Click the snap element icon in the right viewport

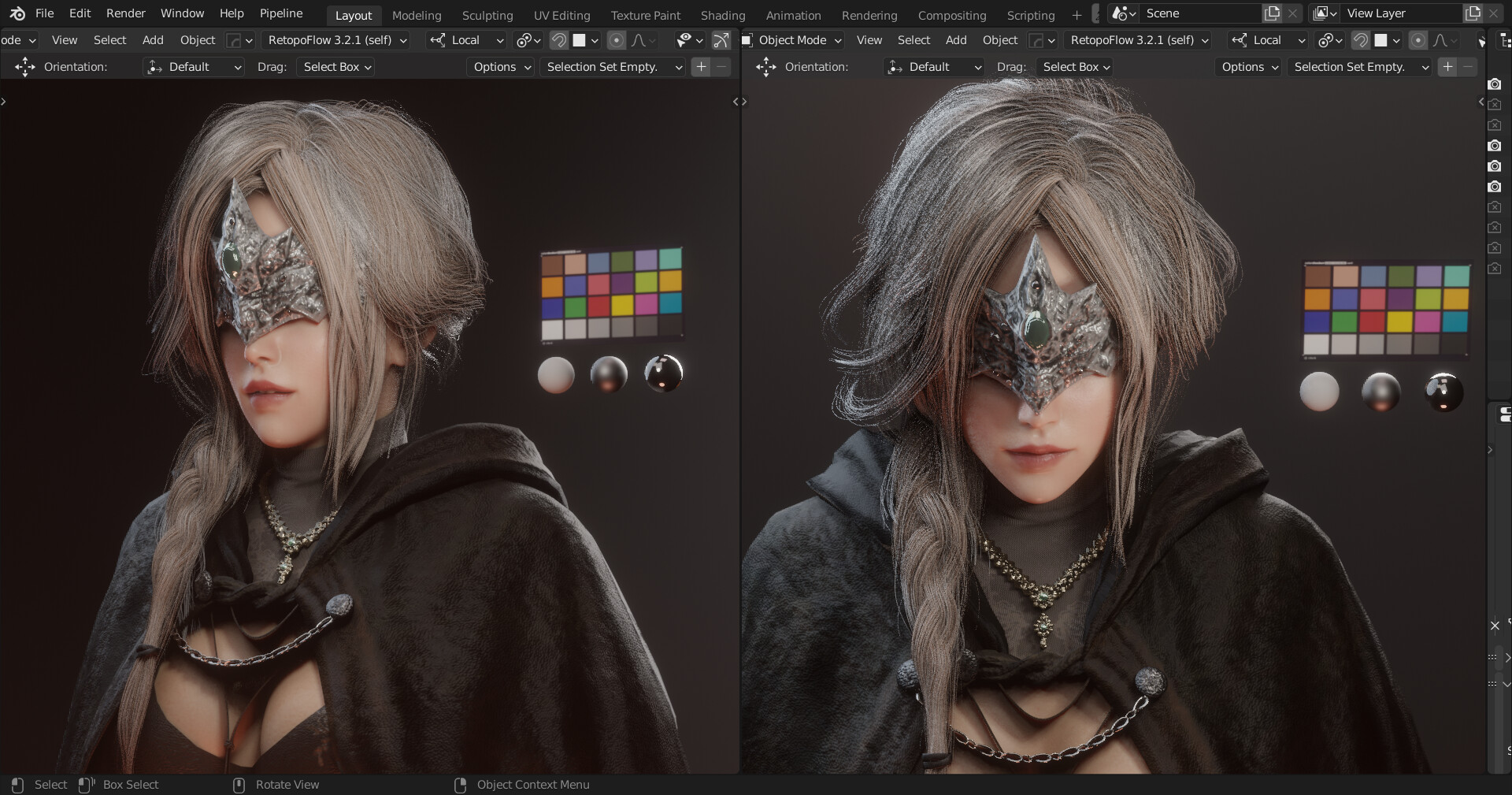1380,40
